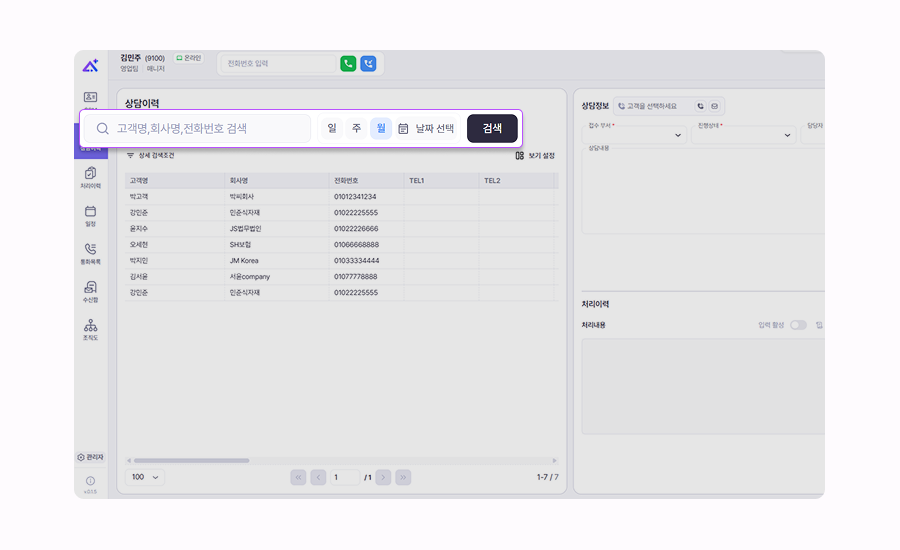Select the 일 day period filter

click(x=332, y=129)
